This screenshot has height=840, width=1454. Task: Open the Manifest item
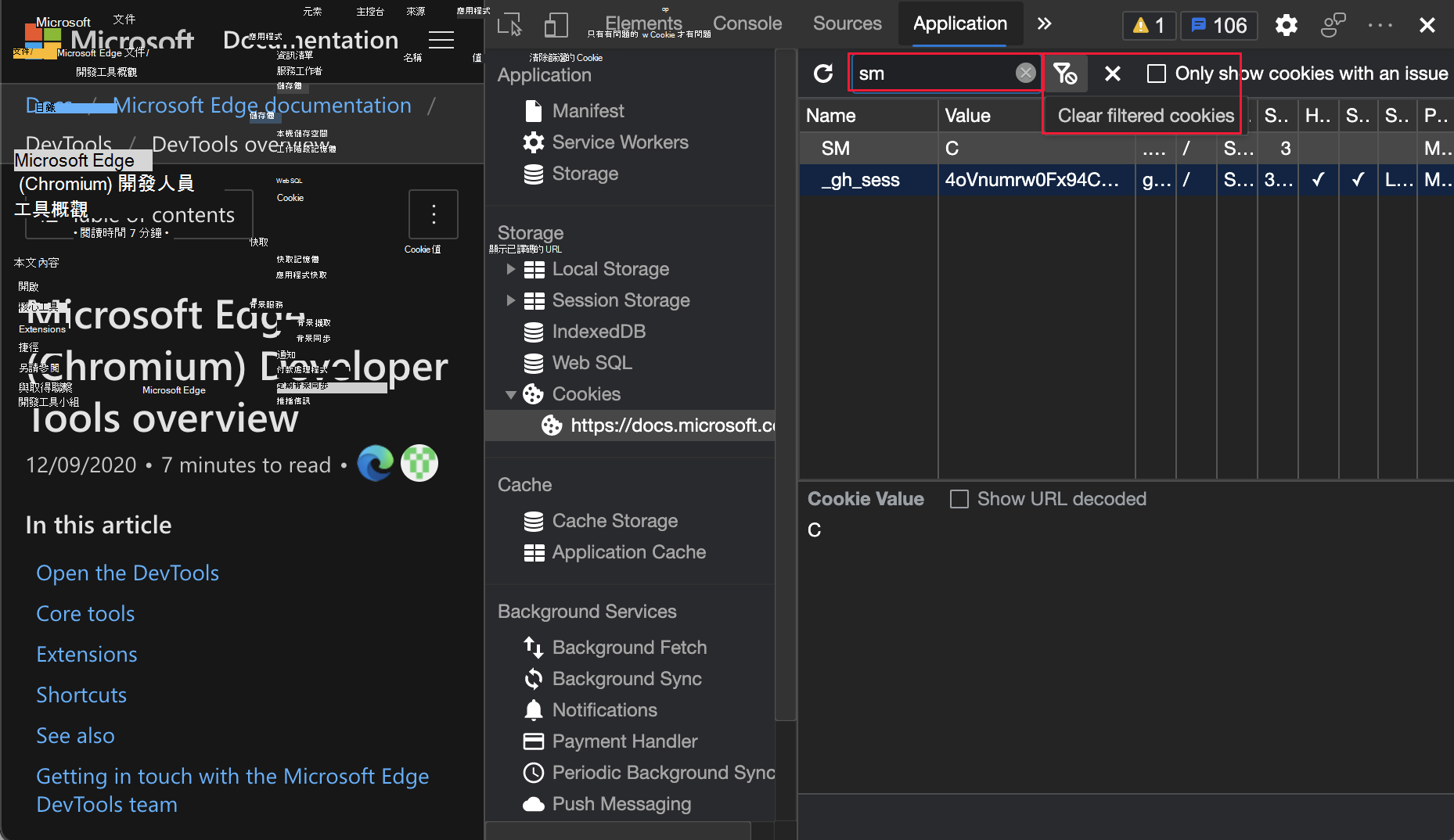pos(588,111)
